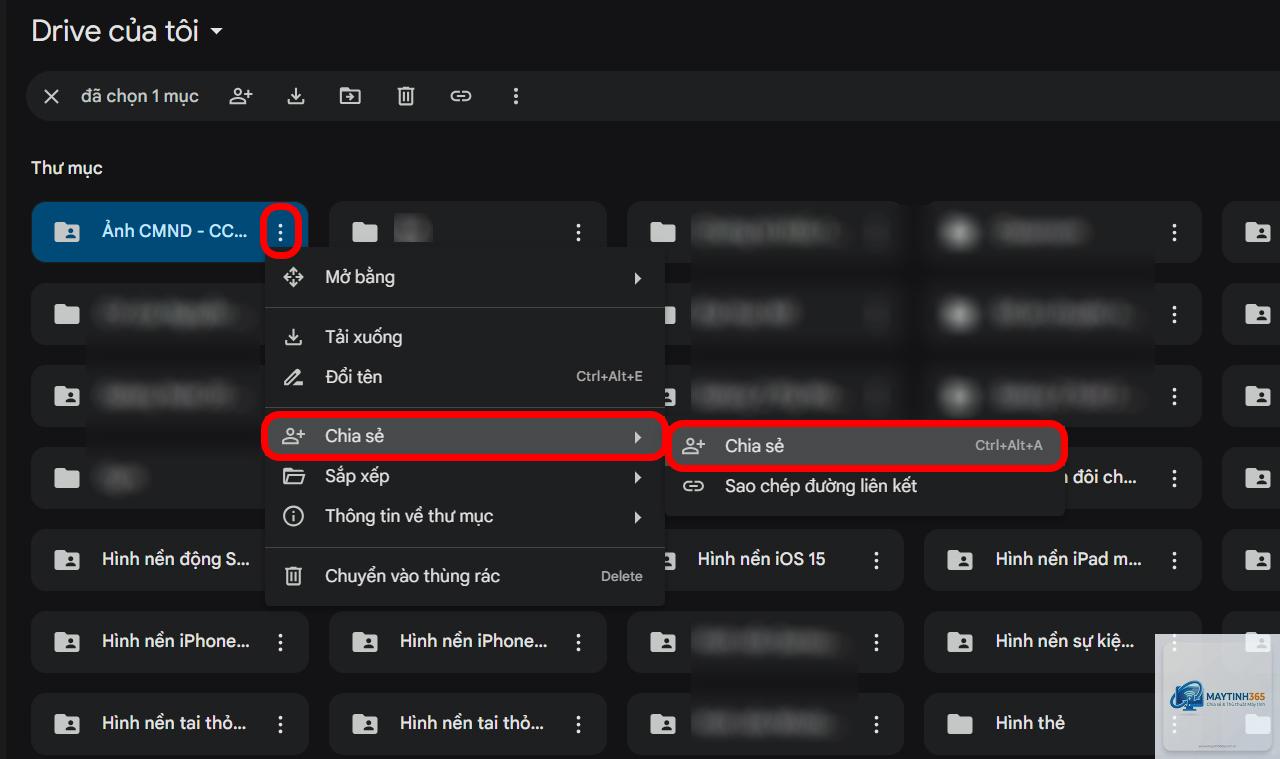The image size is (1280, 759).
Task: Click the download icon in toolbar
Action: [296, 96]
